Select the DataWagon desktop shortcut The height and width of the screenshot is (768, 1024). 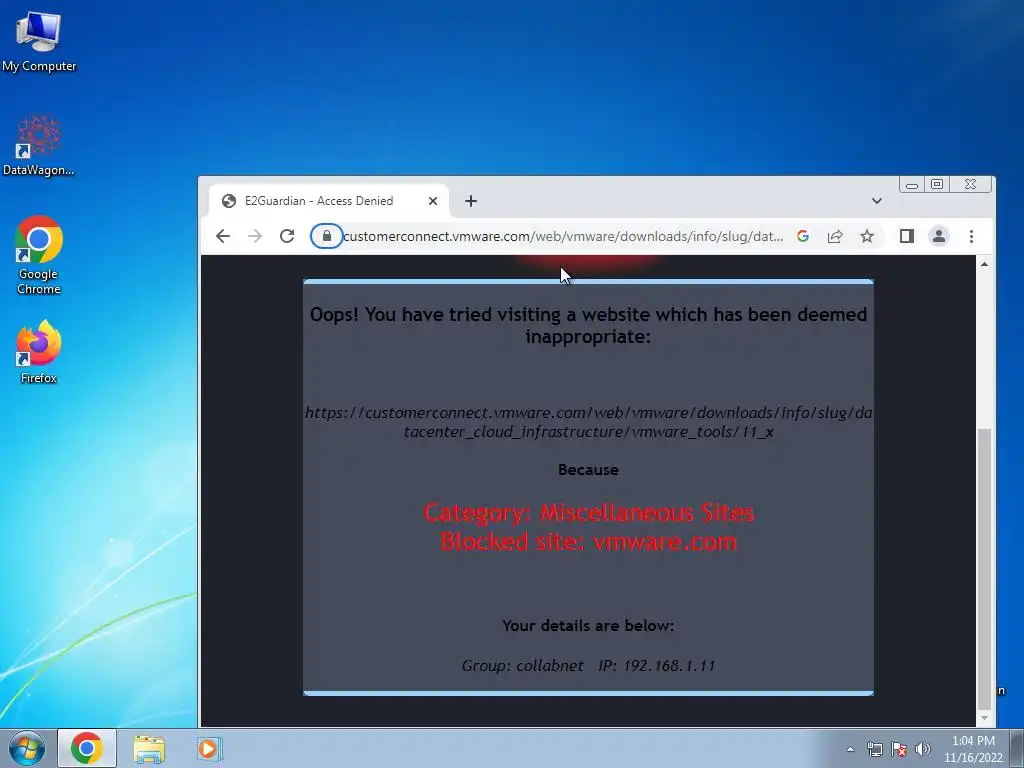click(39, 145)
